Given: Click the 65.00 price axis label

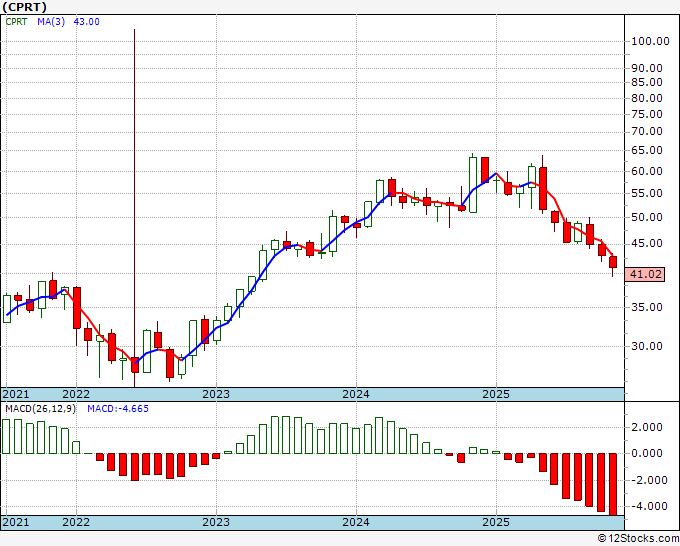Looking at the screenshot, I should pyautogui.click(x=647, y=150).
